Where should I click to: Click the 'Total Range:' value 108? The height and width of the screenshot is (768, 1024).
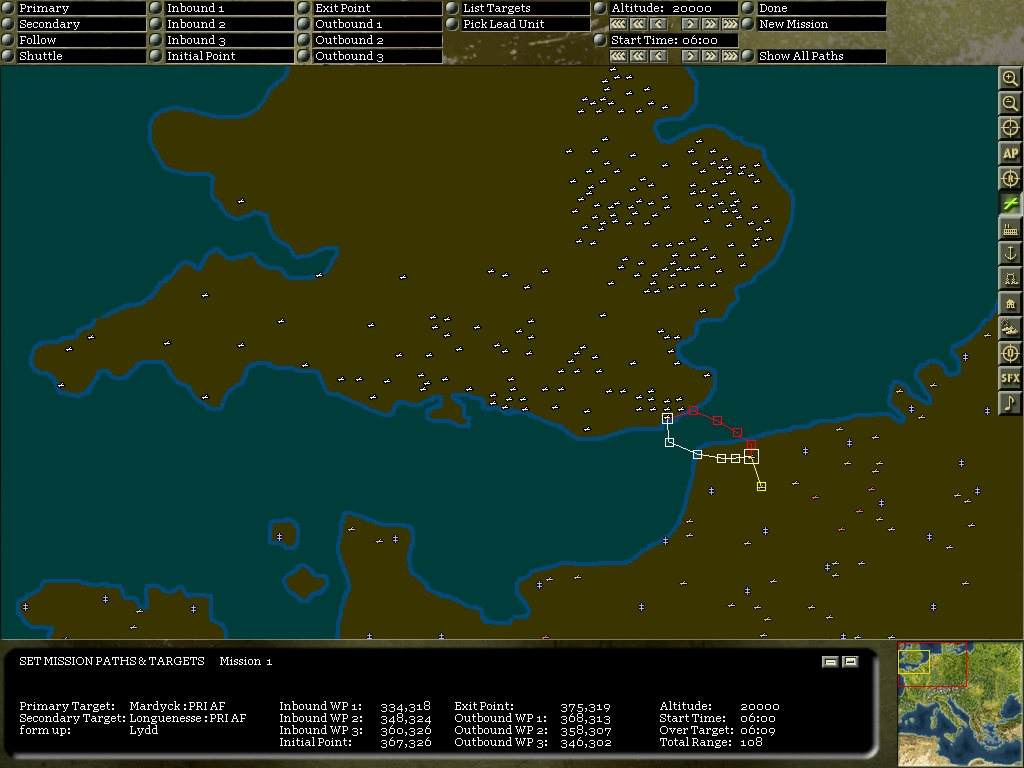pyautogui.click(x=751, y=742)
